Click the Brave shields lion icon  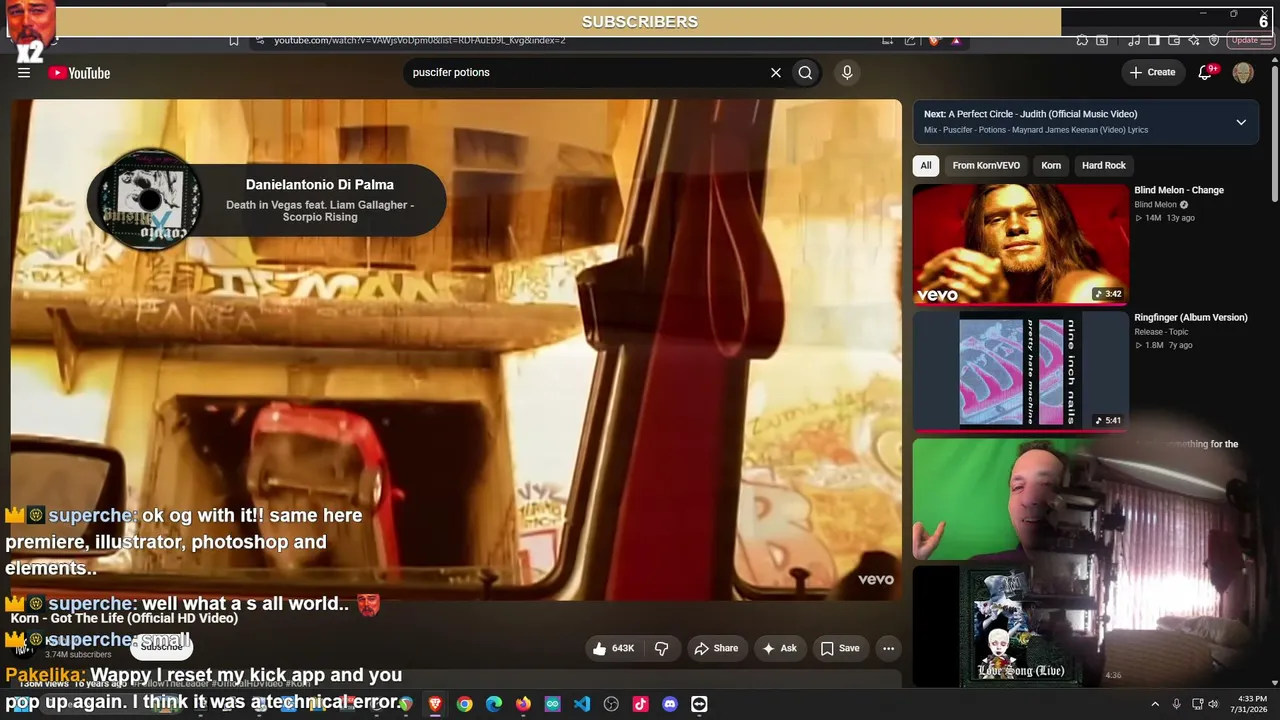click(x=935, y=40)
